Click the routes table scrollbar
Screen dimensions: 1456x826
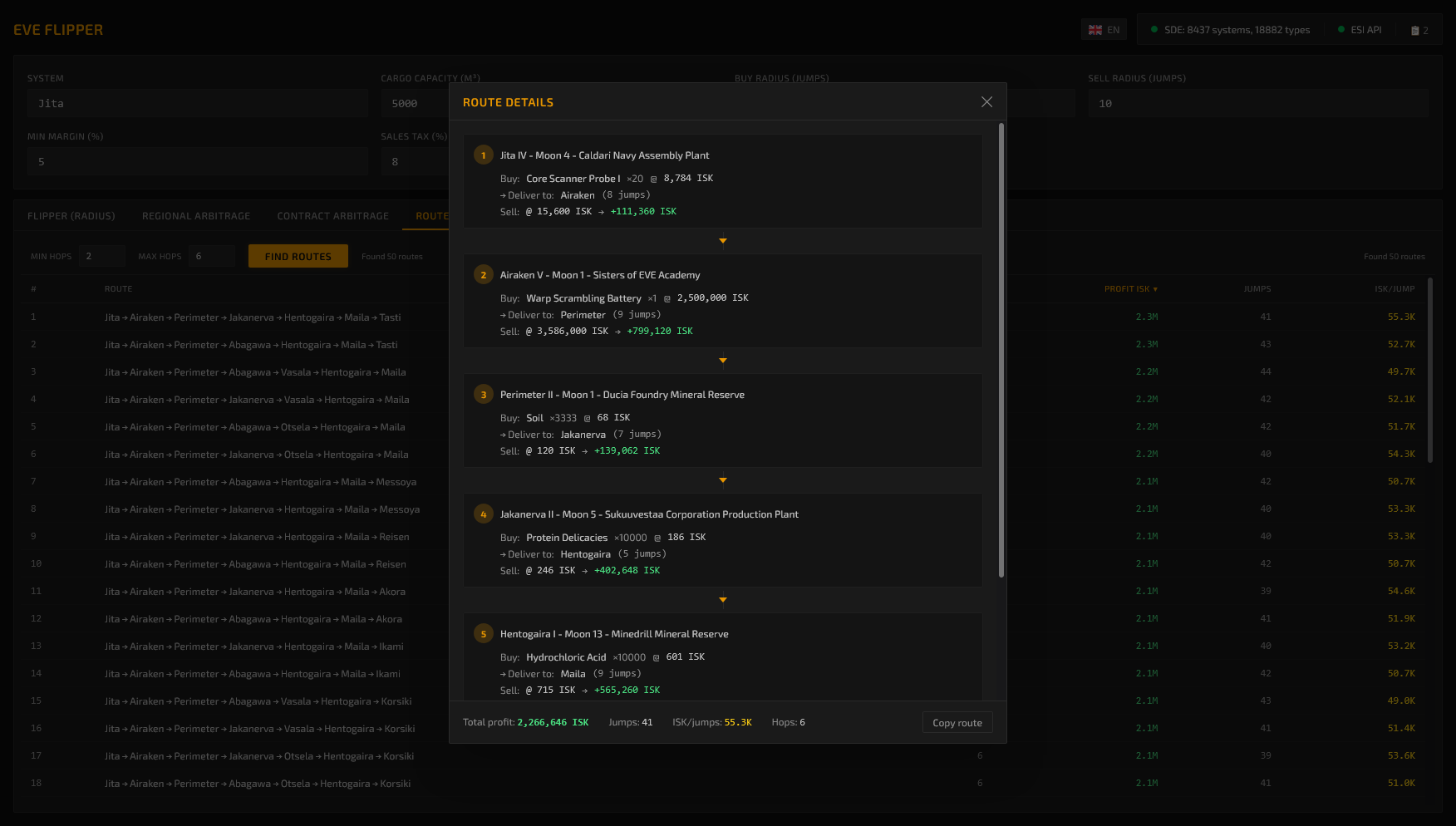click(1430, 370)
